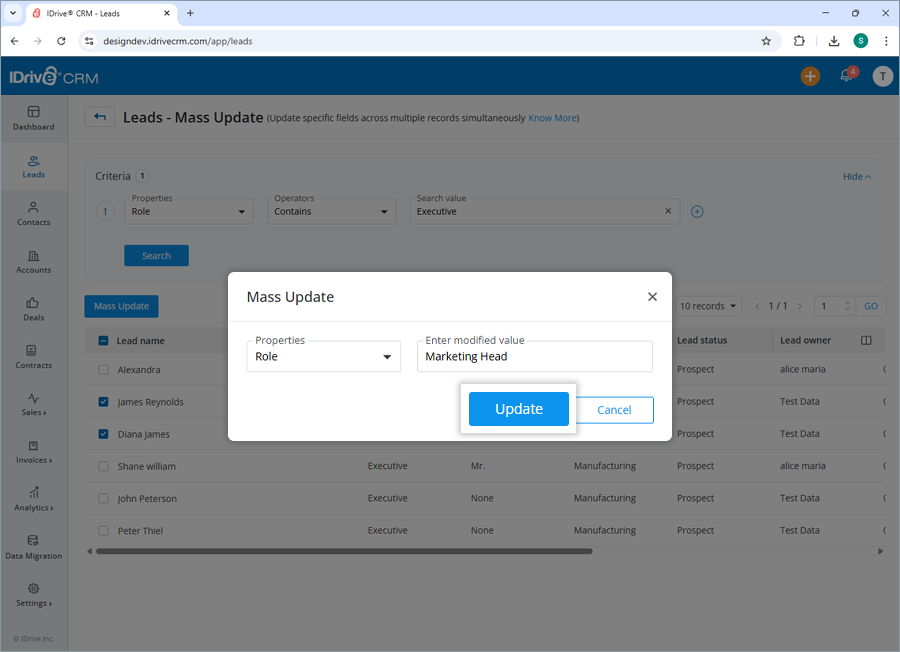Open the Properties dropdown in Mass Update dialog
Image resolution: width=900 pixels, height=652 pixels.
point(323,356)
